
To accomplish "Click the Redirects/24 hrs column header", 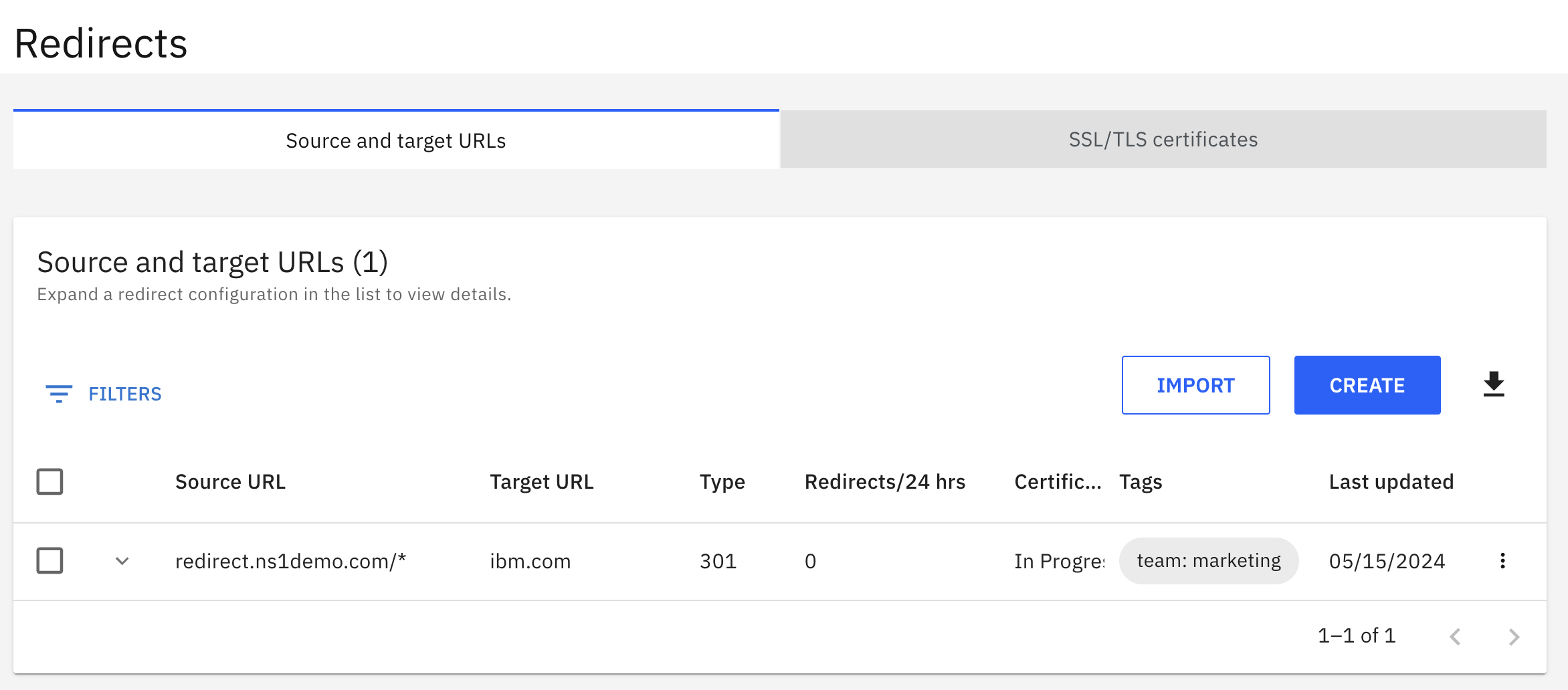I will pyautogui.click(x=885, y=482).
